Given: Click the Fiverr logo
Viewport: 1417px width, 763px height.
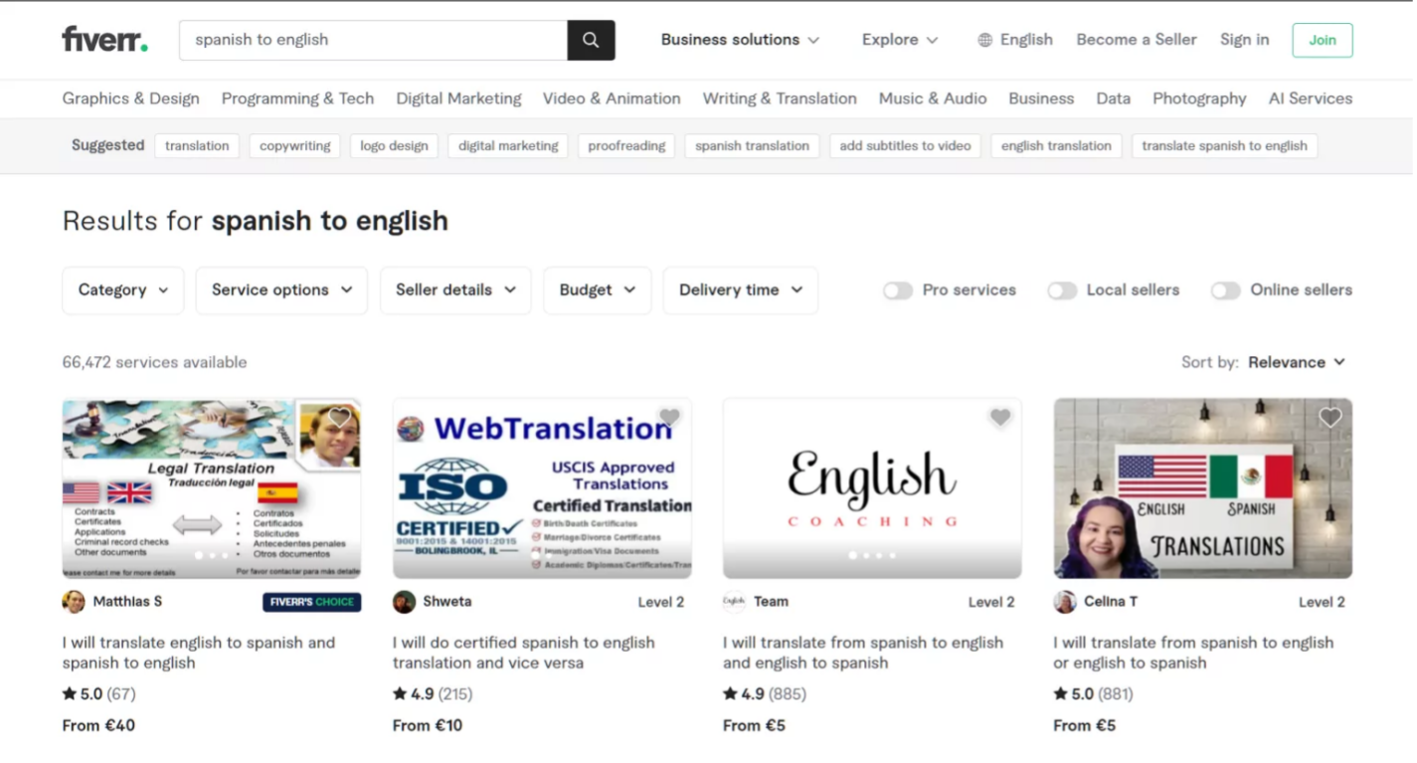Looking at the screenshot, I should click(105, 40).
